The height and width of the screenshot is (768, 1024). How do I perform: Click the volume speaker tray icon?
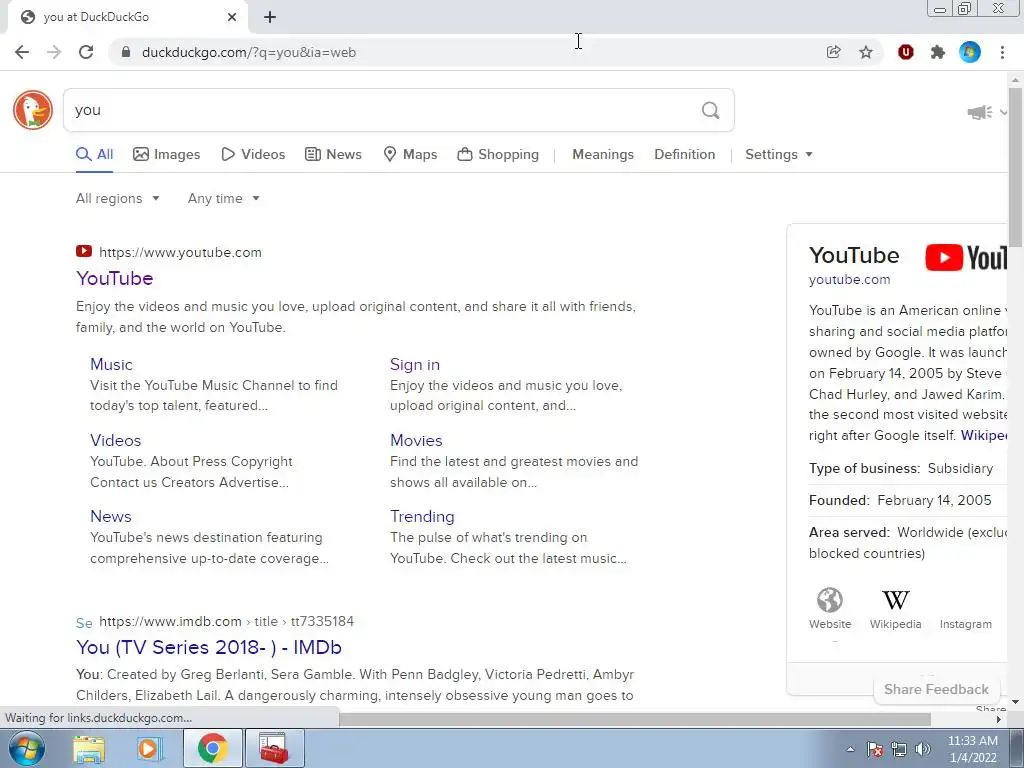point(923,749)
